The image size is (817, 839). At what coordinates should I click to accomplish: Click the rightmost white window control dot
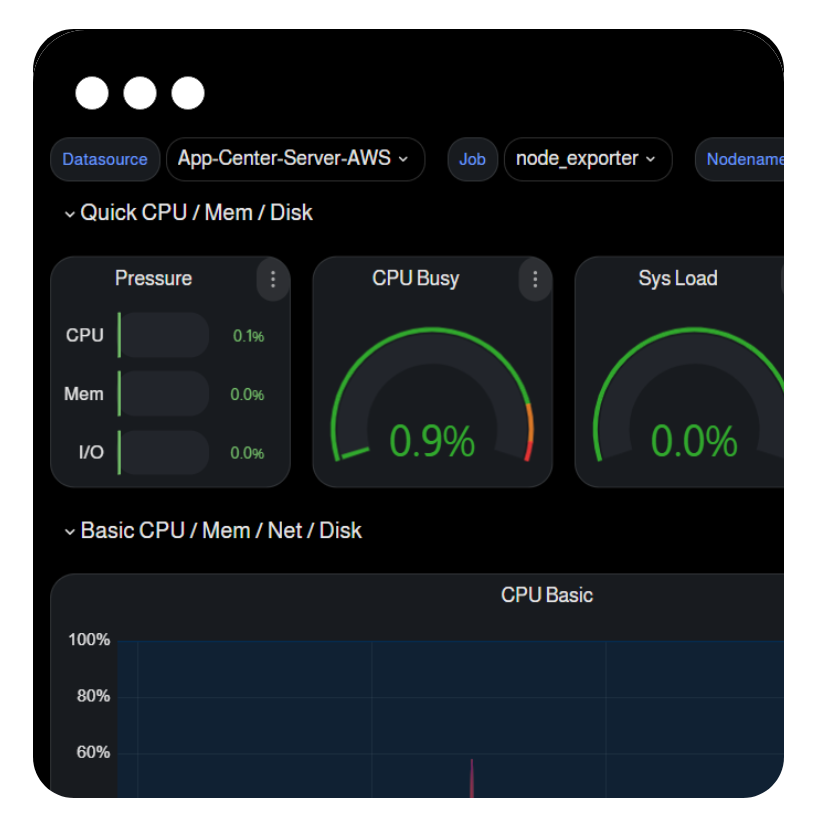coord(188,93)
